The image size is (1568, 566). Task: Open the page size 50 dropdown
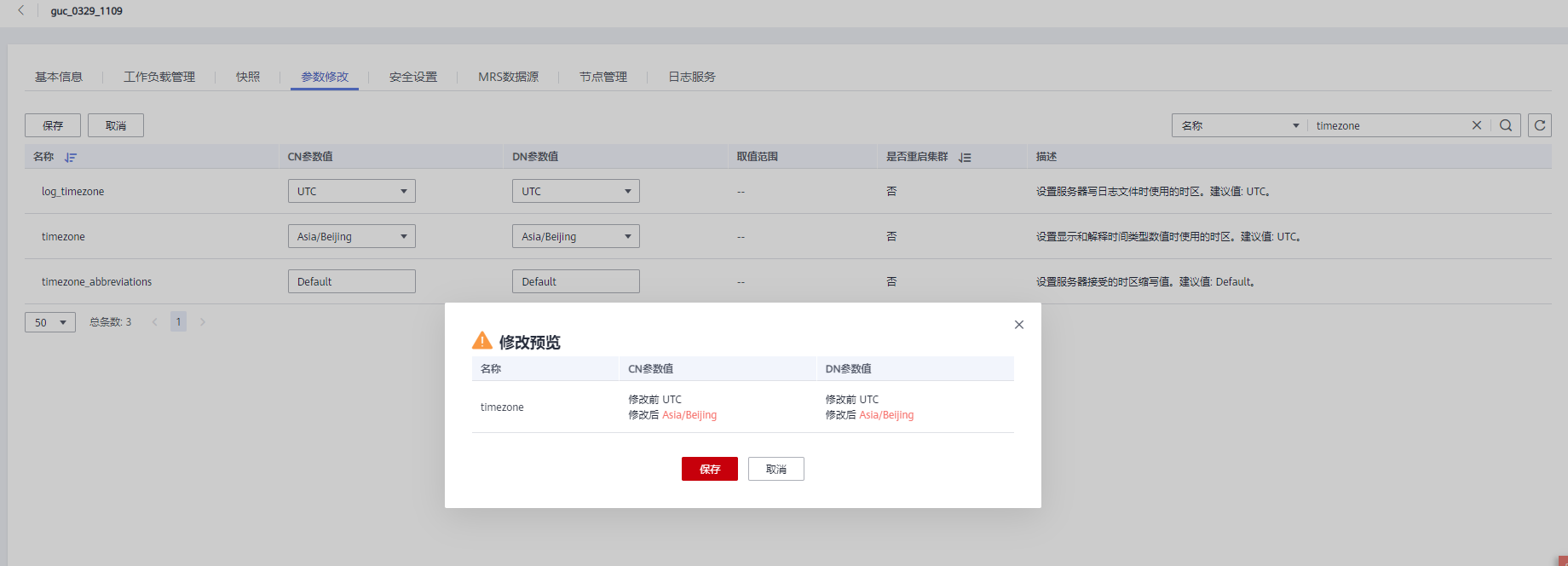[50, 322]
